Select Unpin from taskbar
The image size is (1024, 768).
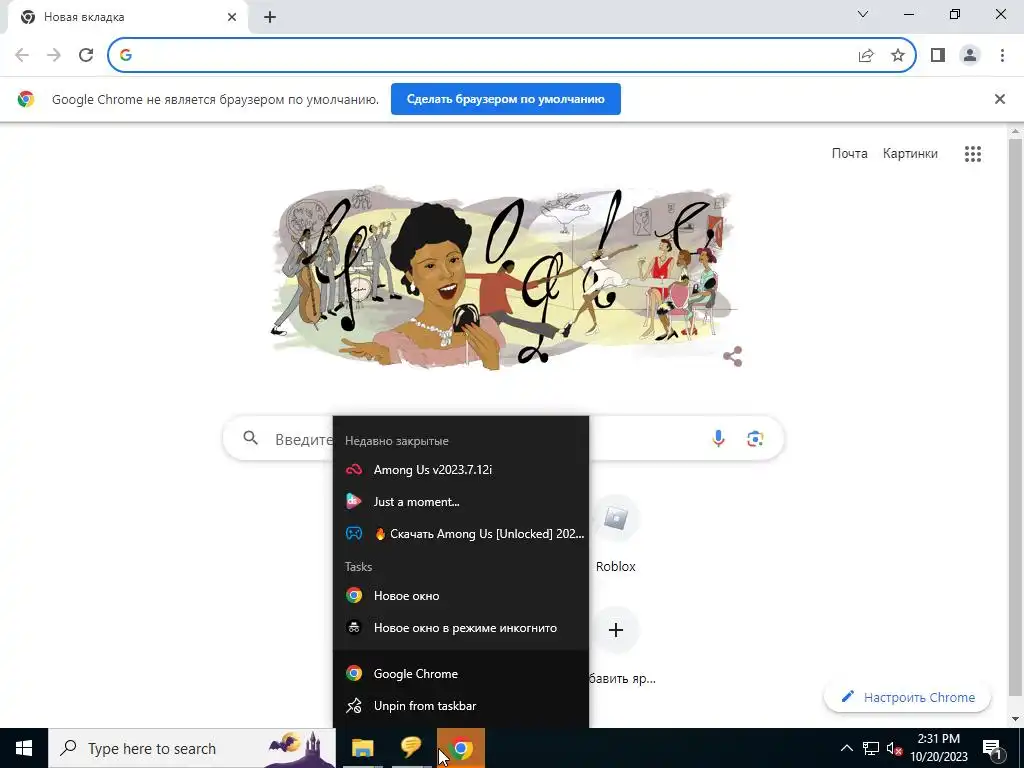(x=461, y=705)
